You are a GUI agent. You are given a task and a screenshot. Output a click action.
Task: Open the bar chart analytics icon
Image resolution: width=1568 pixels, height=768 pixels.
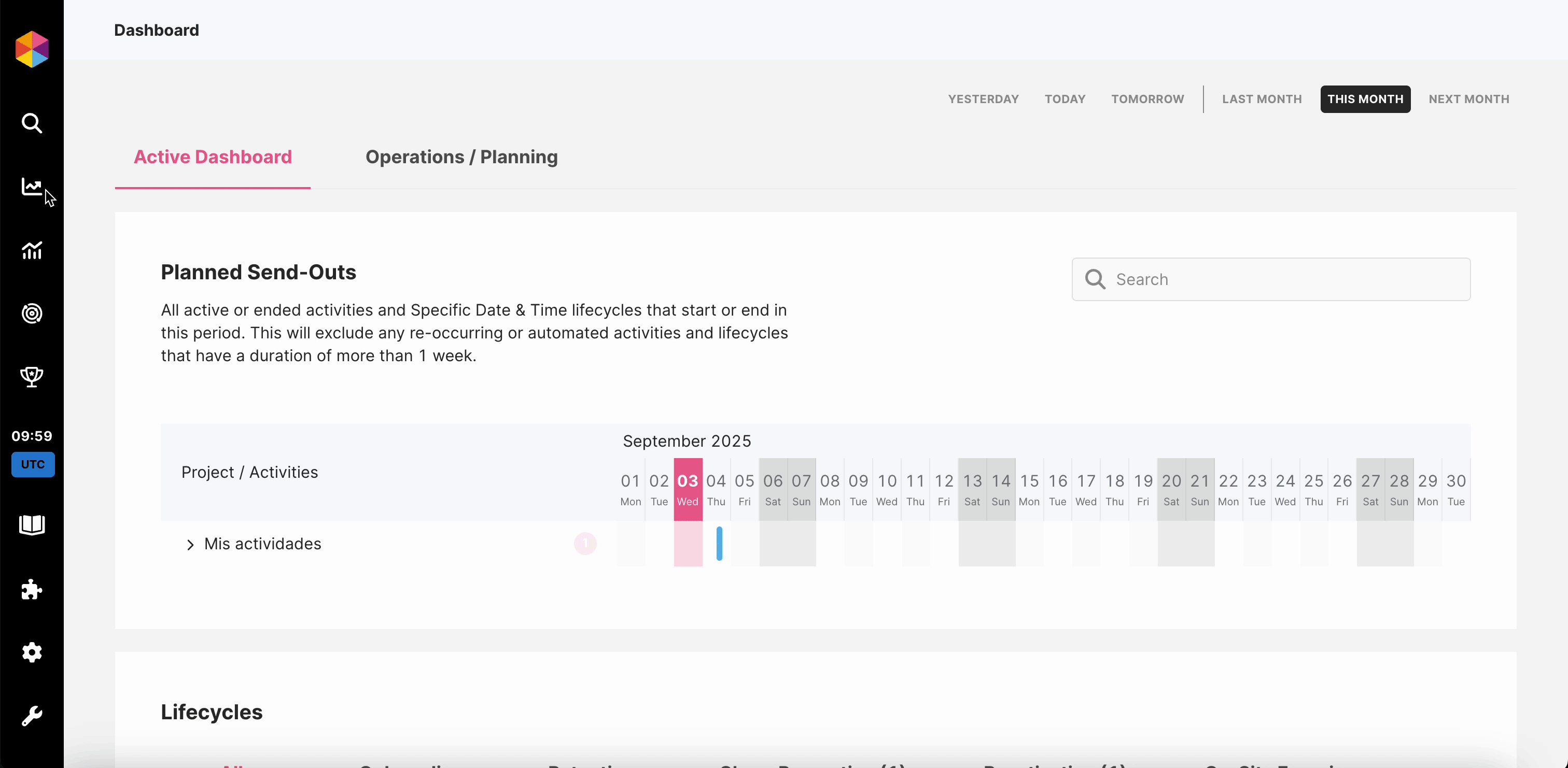(x=32, y=250)
